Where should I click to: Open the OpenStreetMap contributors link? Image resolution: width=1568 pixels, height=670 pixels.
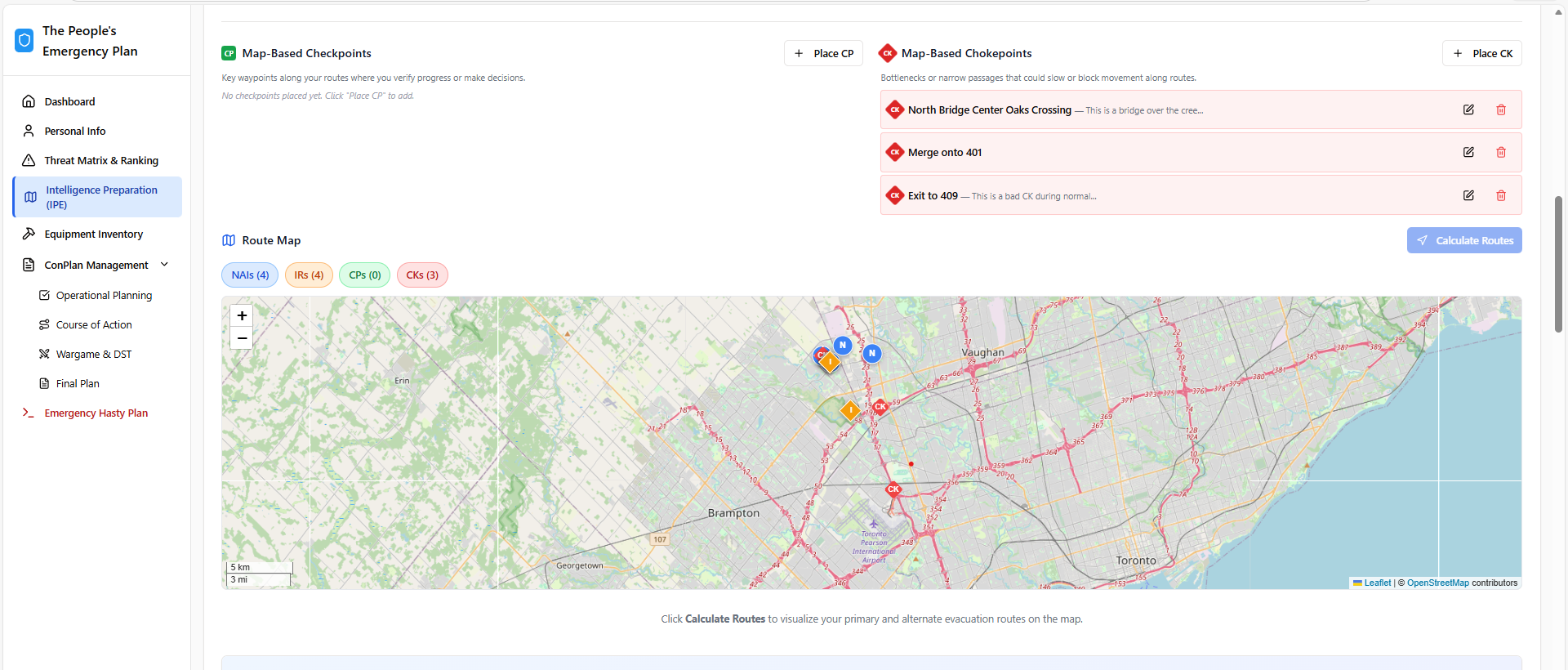tap(1437, 583)
